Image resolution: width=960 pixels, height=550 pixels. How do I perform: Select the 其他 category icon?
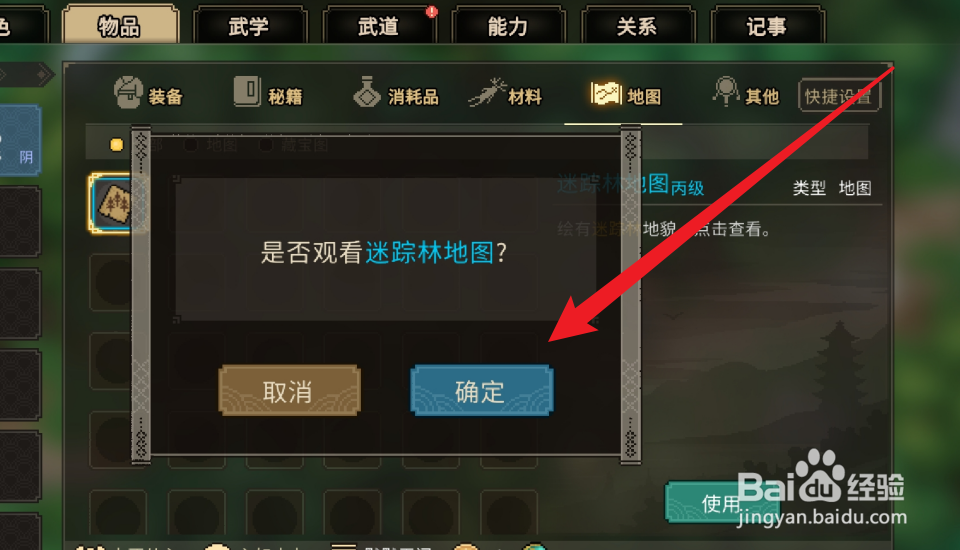coord(726,92)
